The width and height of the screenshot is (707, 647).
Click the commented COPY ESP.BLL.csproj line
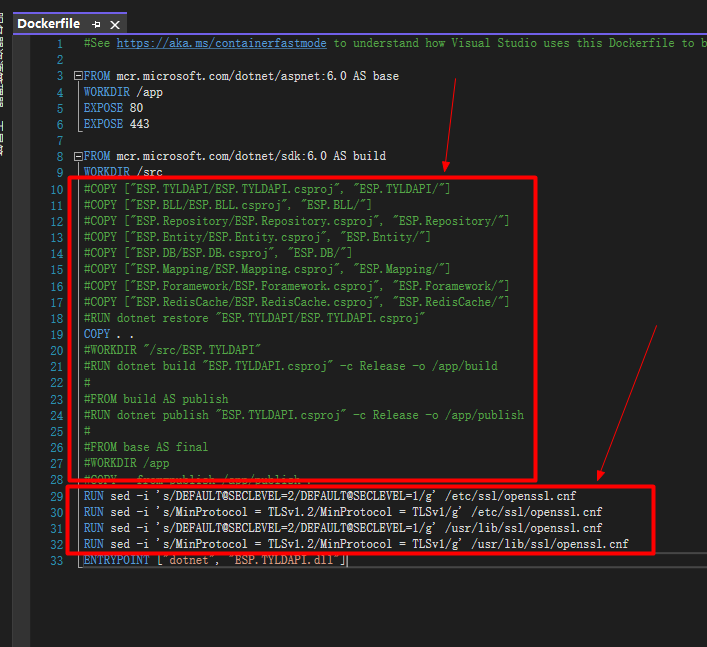point(228,205)
